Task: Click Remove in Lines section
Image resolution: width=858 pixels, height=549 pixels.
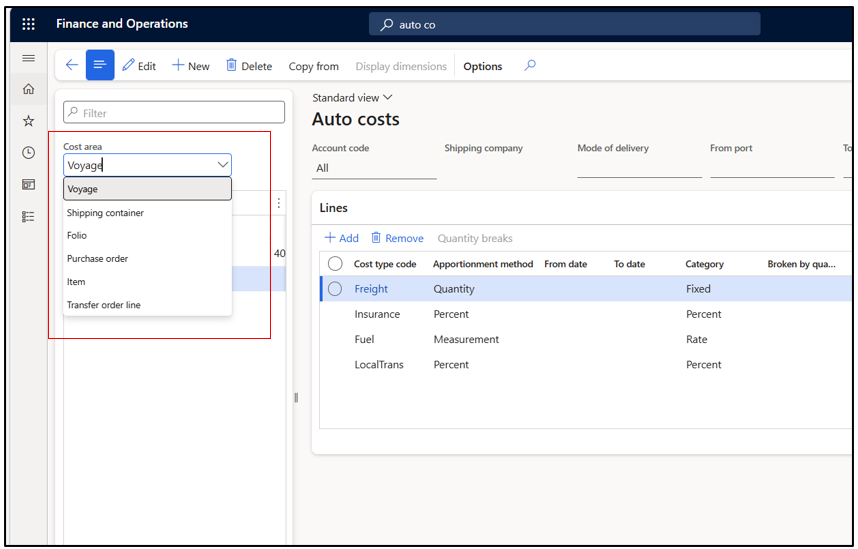Action: [x=397, y=238]
